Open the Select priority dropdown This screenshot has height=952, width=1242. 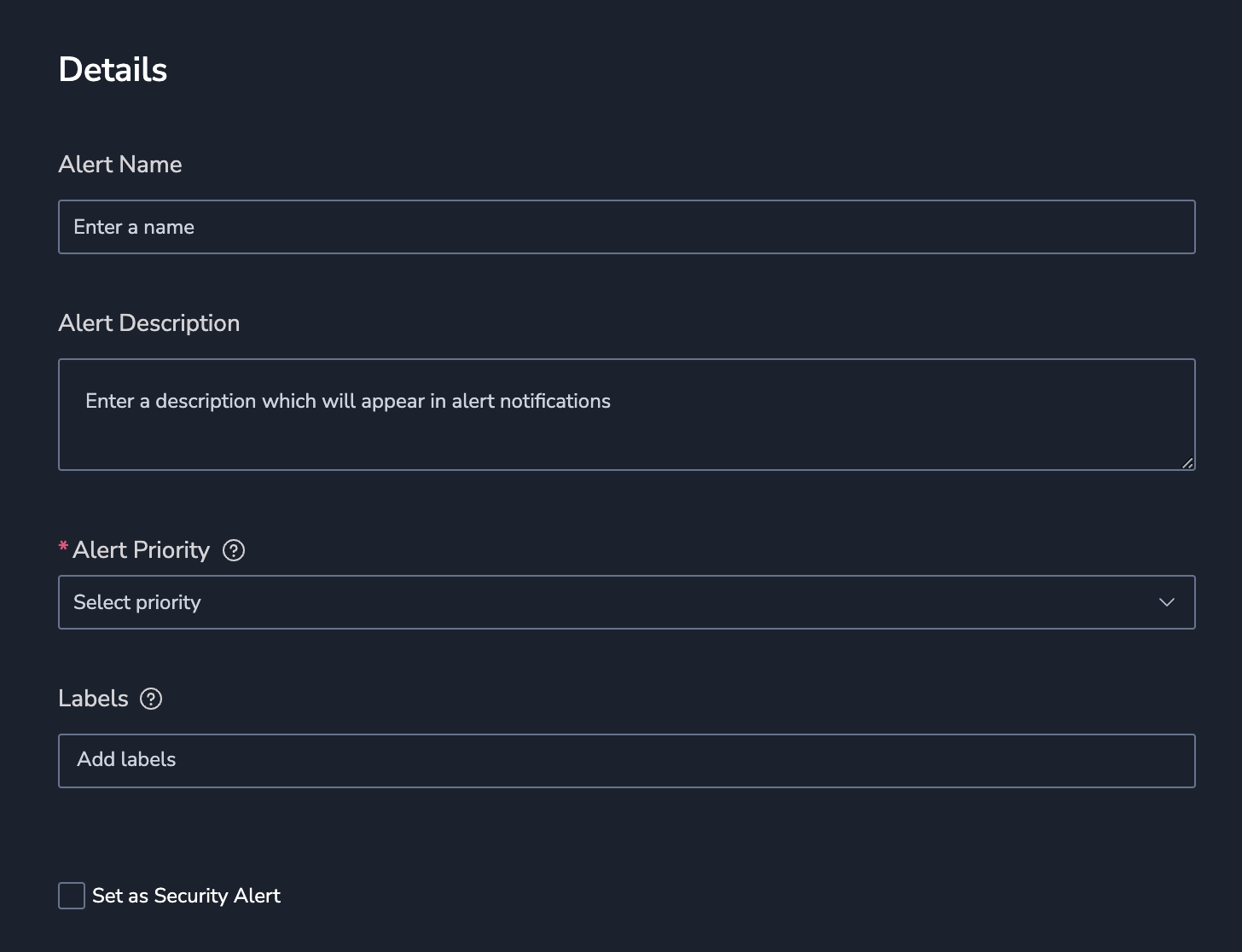point(627,602)
